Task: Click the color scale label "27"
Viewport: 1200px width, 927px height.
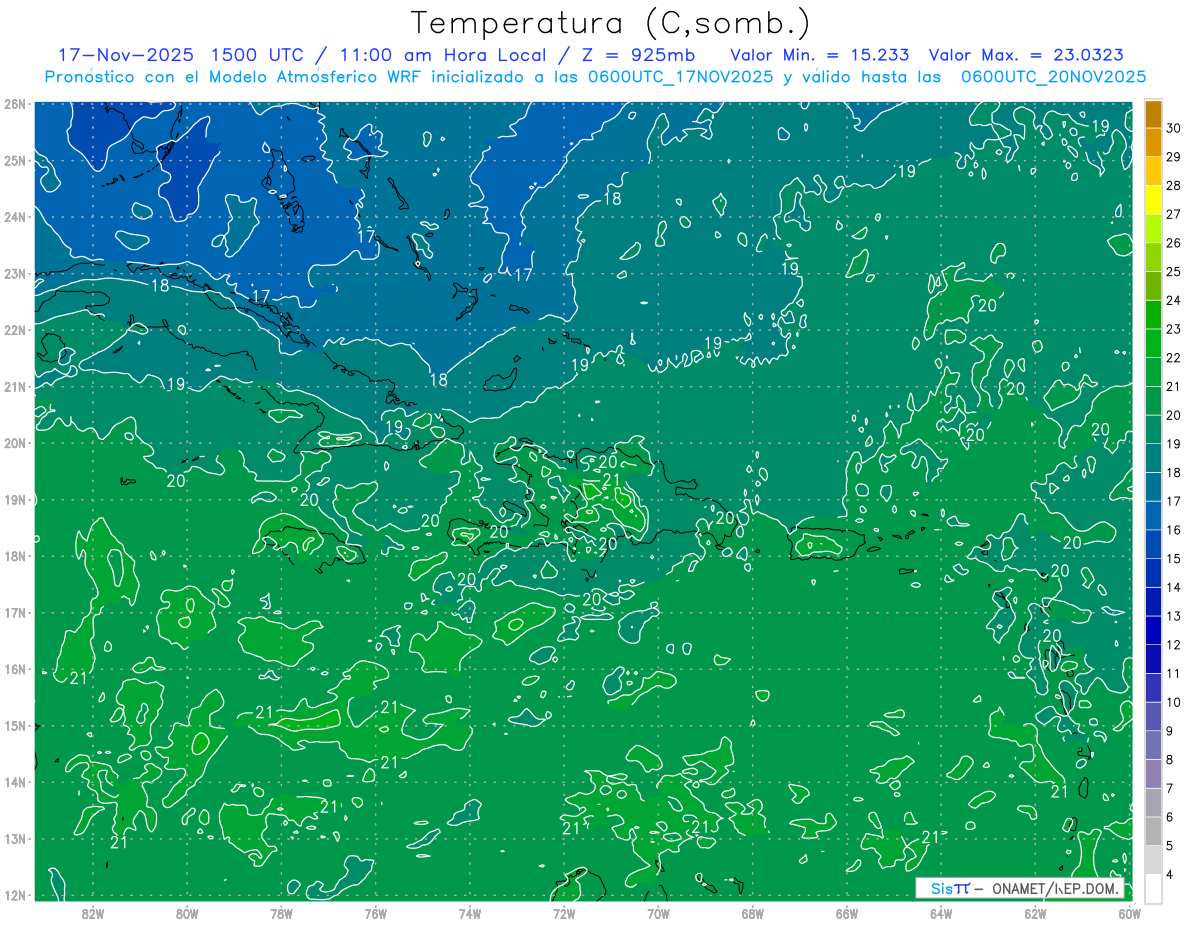Action: point(1174,214)
